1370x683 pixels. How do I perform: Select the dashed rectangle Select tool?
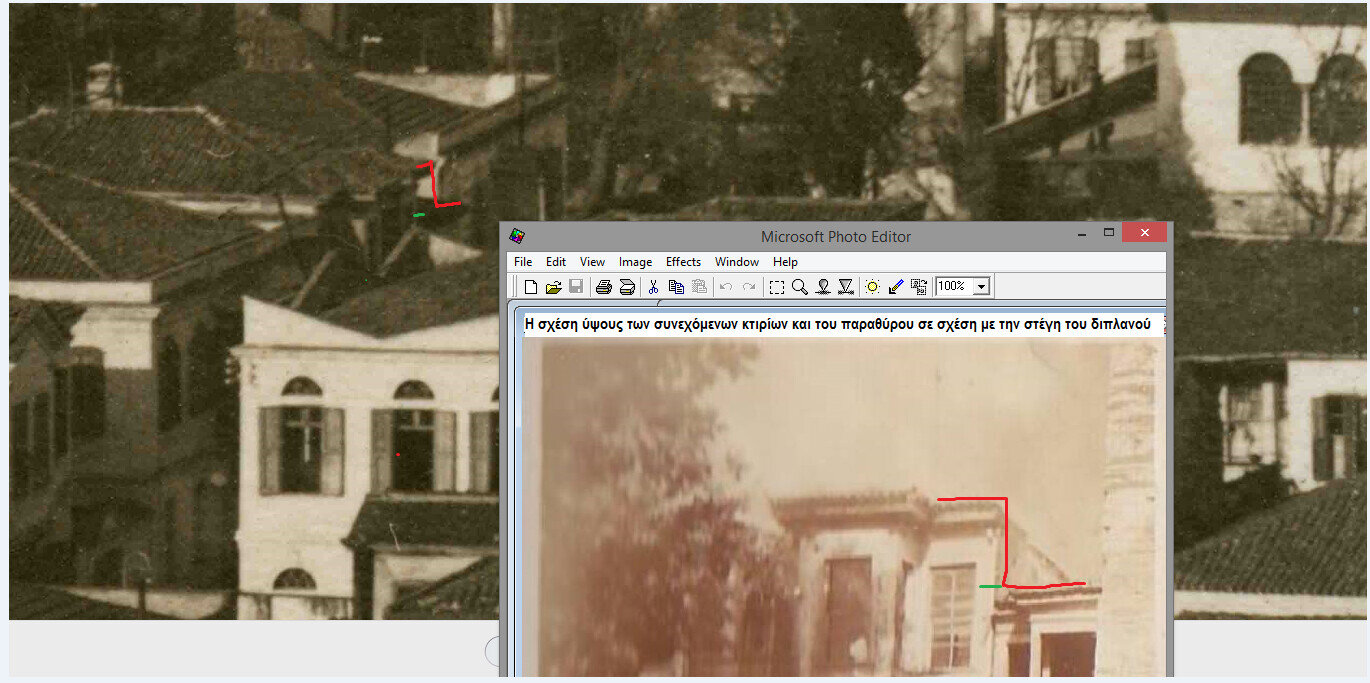776,287
